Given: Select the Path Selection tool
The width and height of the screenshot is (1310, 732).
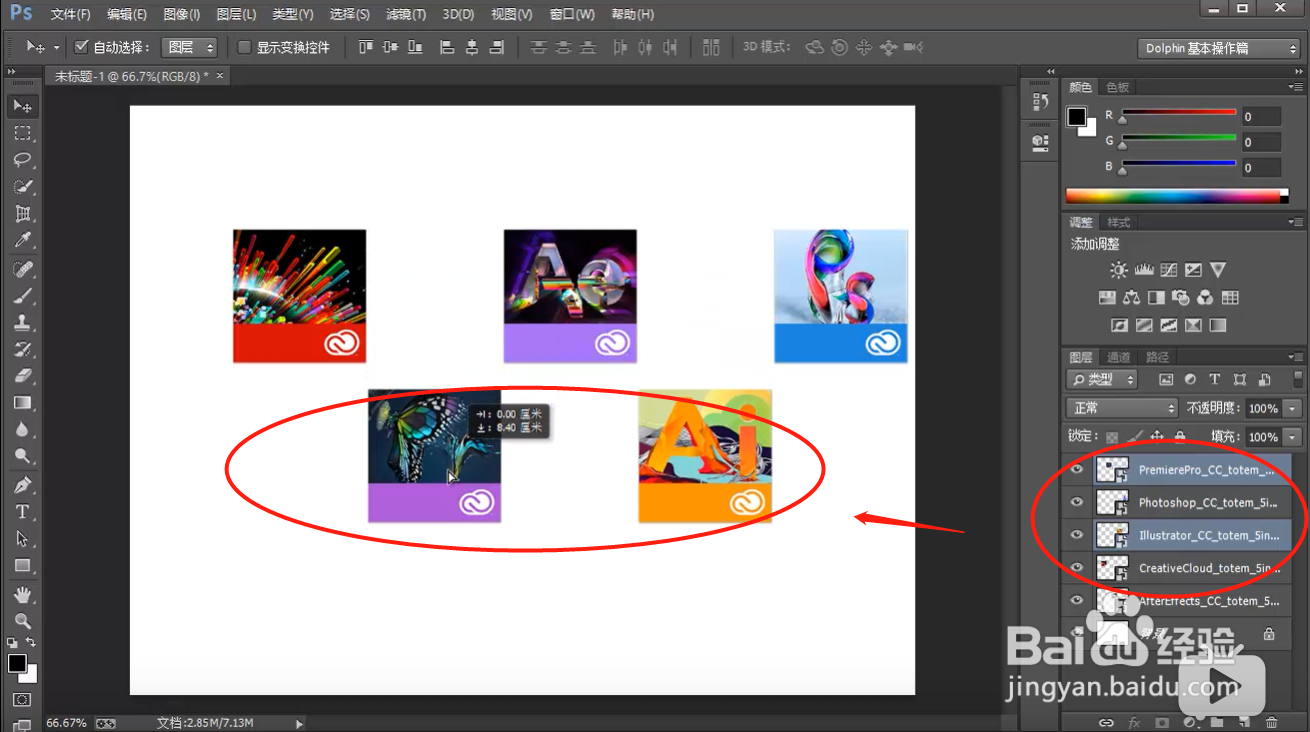Looking at the screenshot, I should point(22,539).
